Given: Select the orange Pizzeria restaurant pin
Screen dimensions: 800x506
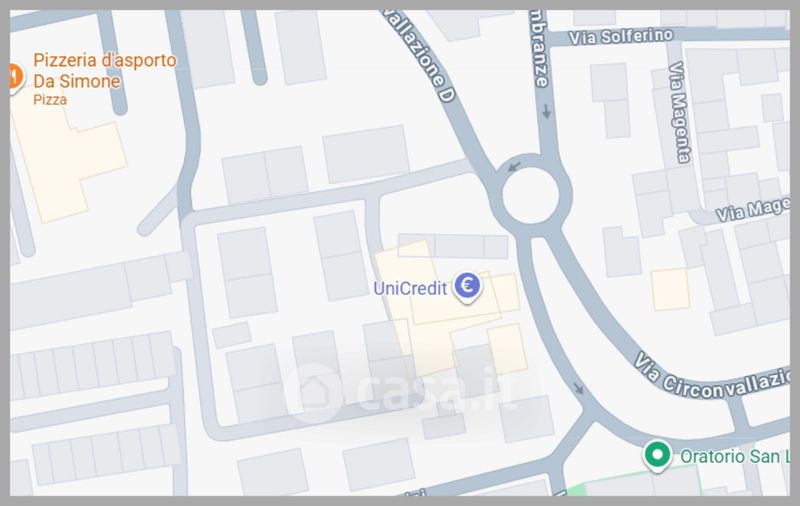Looking at the screenshot, I should pos(16,78).
